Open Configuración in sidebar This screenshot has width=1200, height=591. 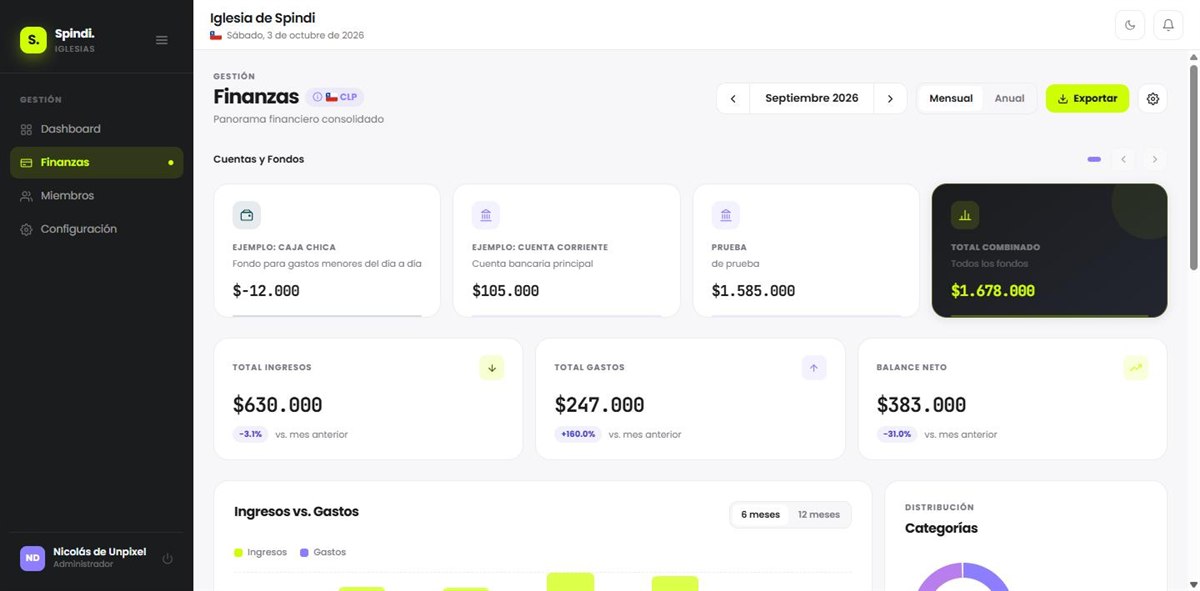click(x=96, y=229)
